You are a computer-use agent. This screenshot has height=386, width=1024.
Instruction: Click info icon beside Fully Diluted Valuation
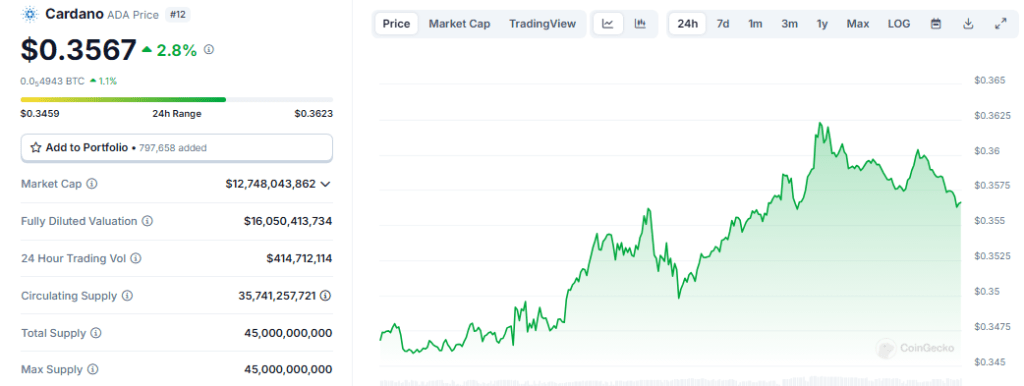(148, 221)
